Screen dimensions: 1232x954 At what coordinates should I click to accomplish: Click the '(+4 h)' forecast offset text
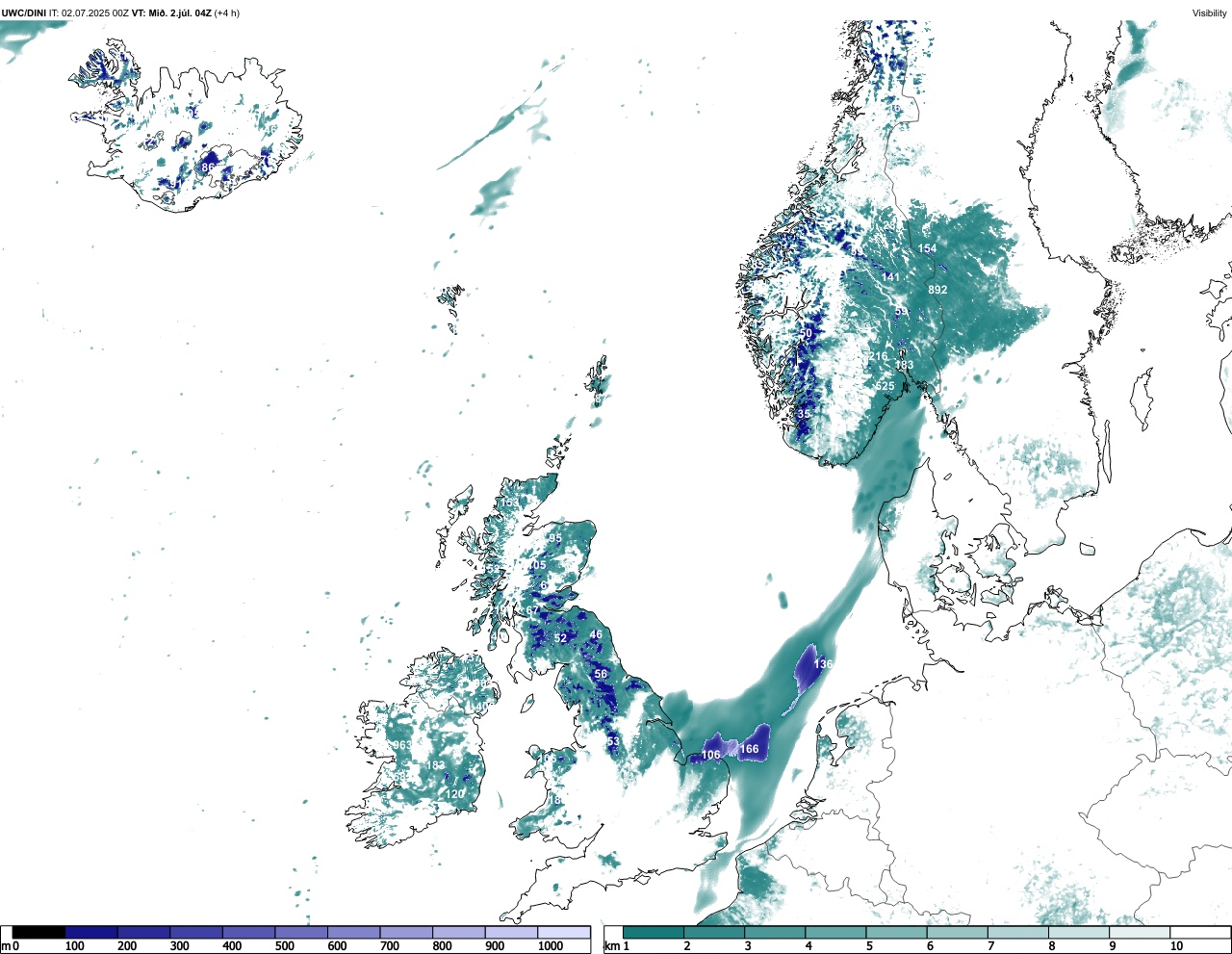(x=227, y=13)
